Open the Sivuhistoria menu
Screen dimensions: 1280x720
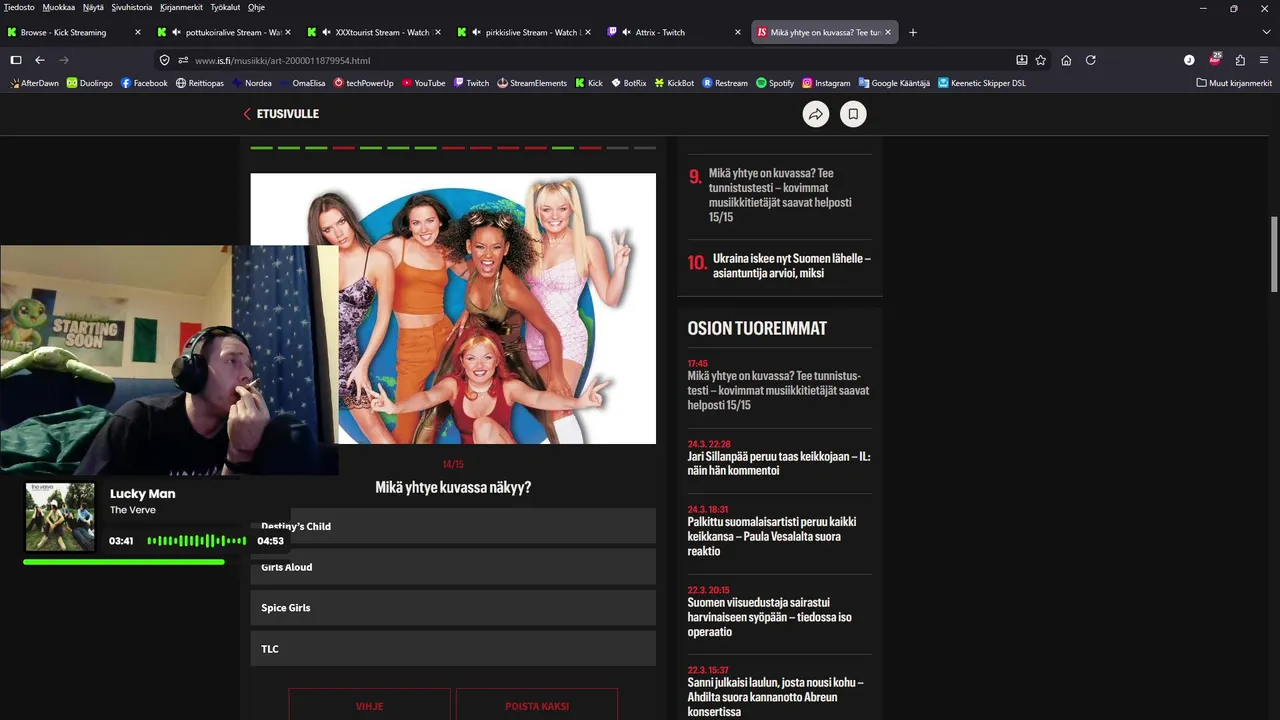(132, 7)
